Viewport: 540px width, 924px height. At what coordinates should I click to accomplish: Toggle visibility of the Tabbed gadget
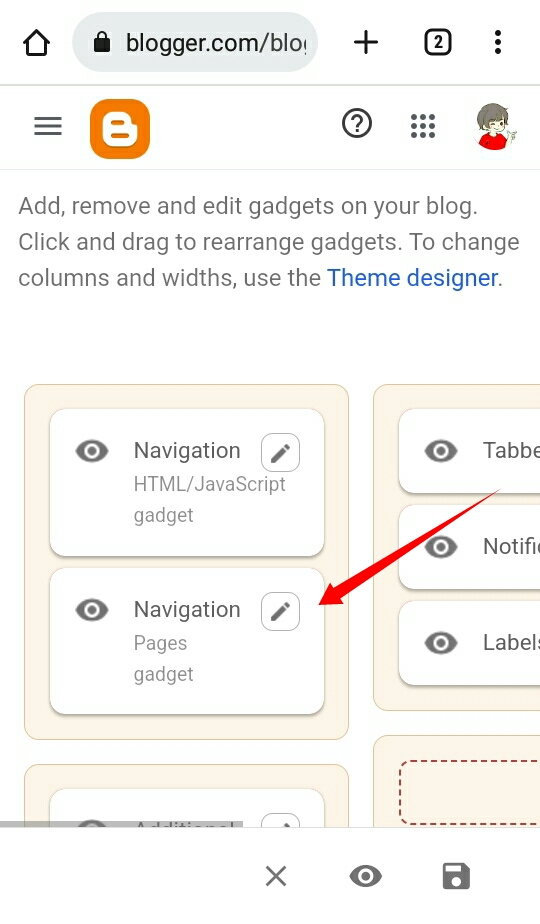pos(441,451)
